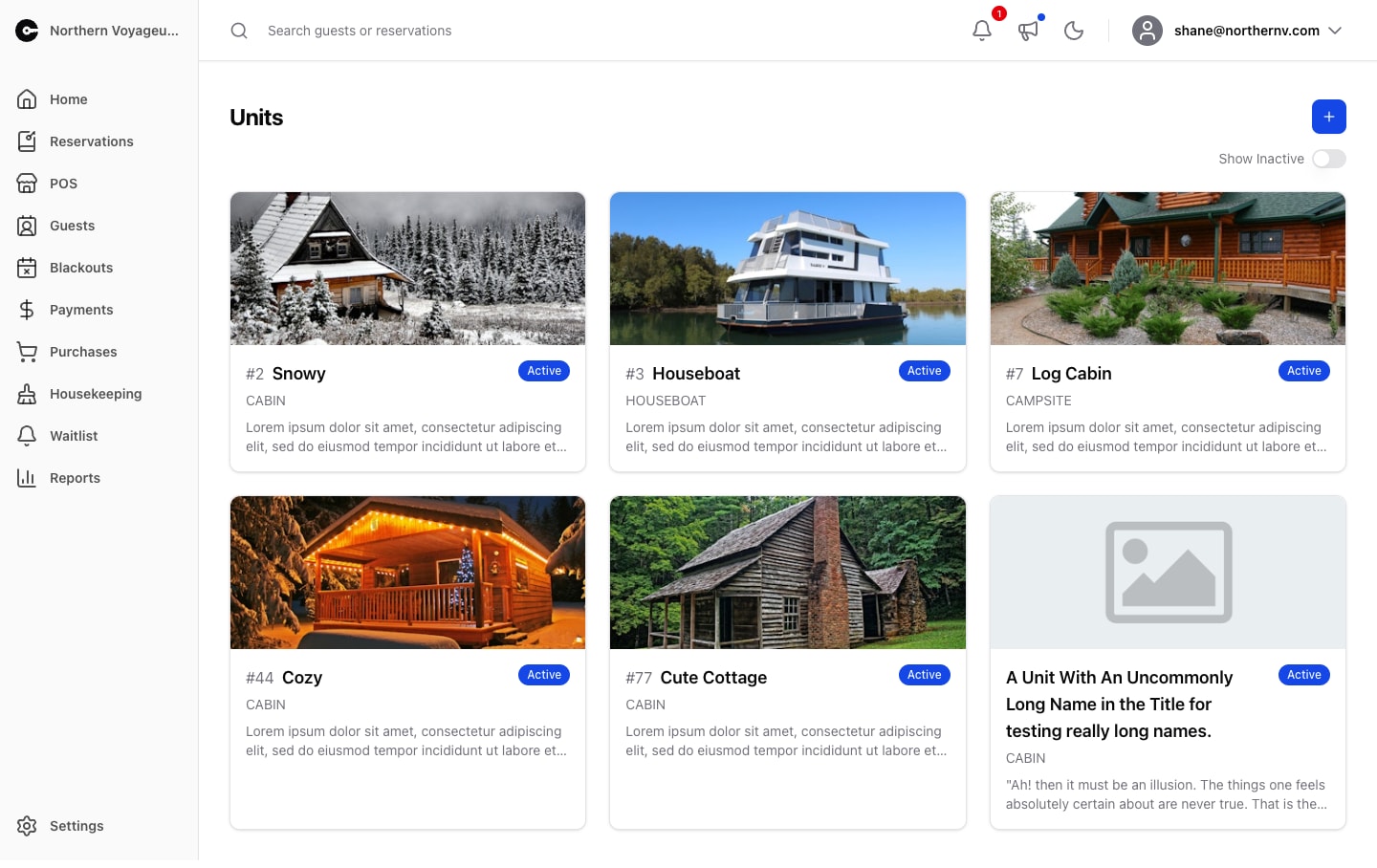Open notifications bell with red badge
This screenshot has height=868, width=1377.
pos(982,31)
